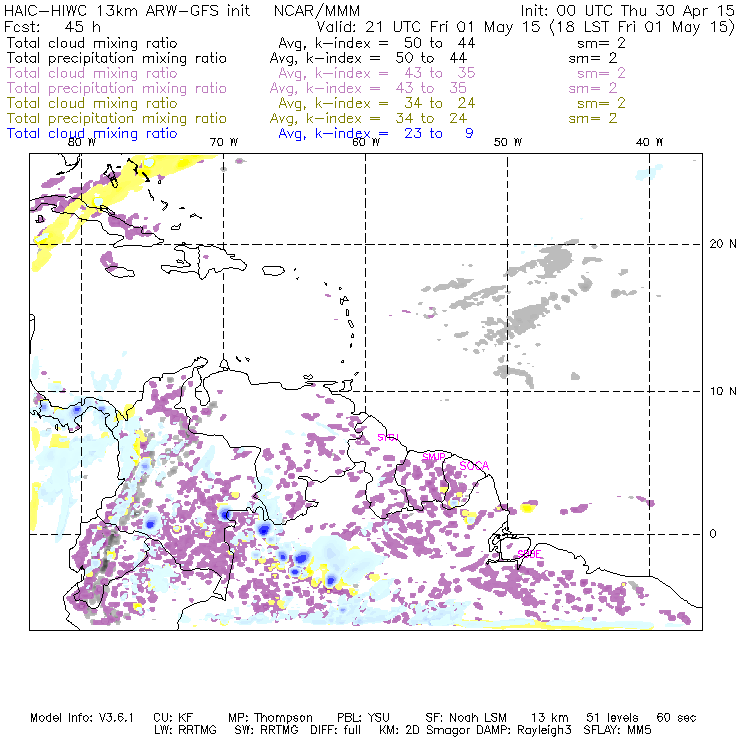Screen dimensions: 740x740
Task: Click the 'CU: KF' model setting
Action: (x=173, y=718)
